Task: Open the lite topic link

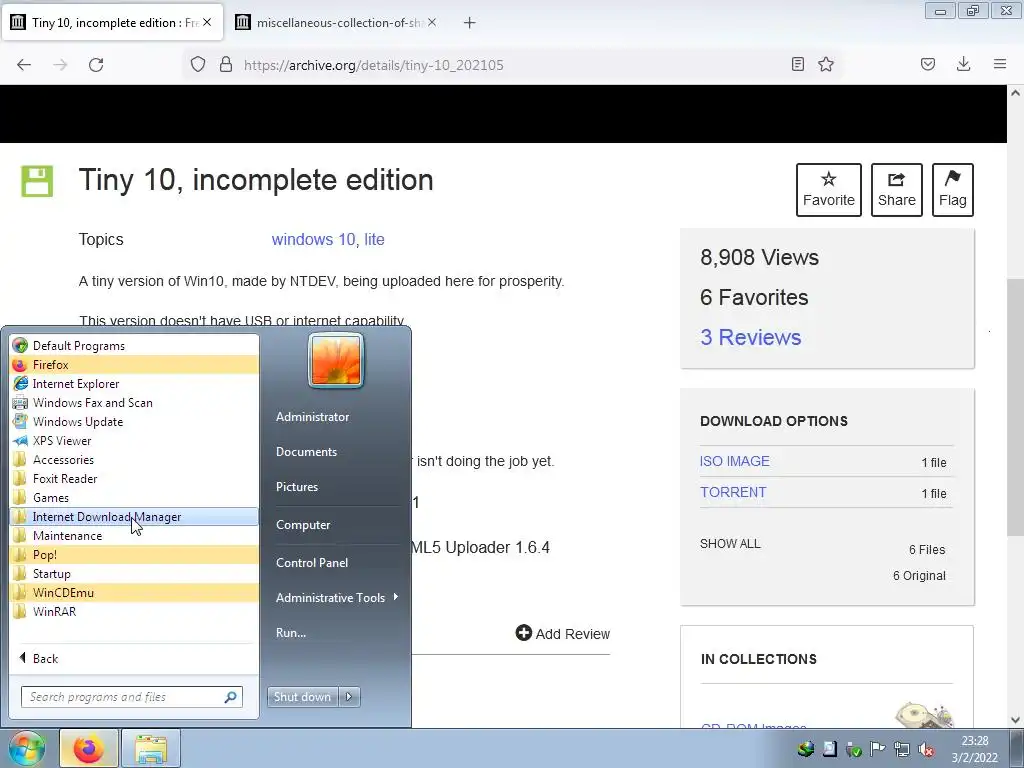Action: point(374,240)
